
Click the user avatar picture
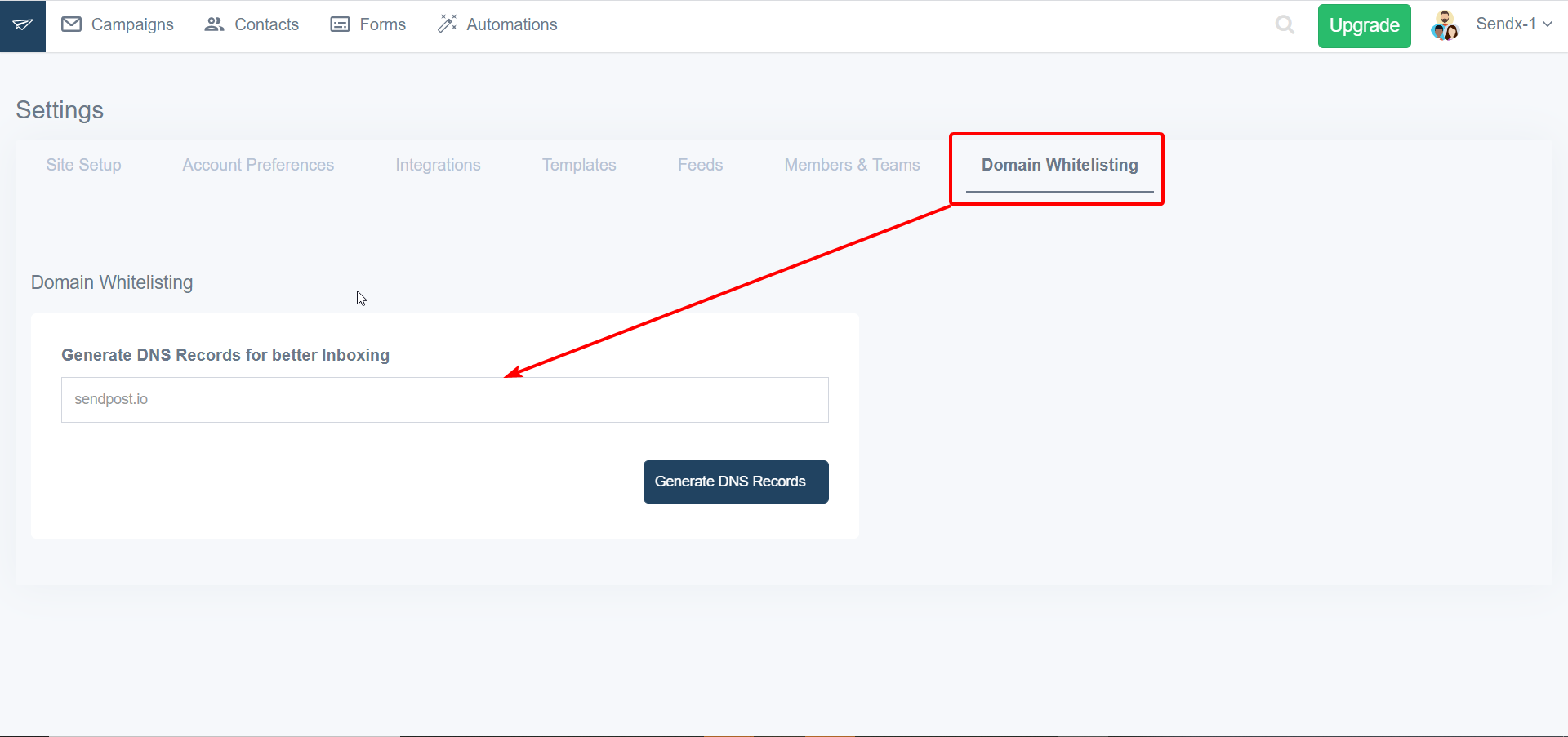coord(1445,25)
